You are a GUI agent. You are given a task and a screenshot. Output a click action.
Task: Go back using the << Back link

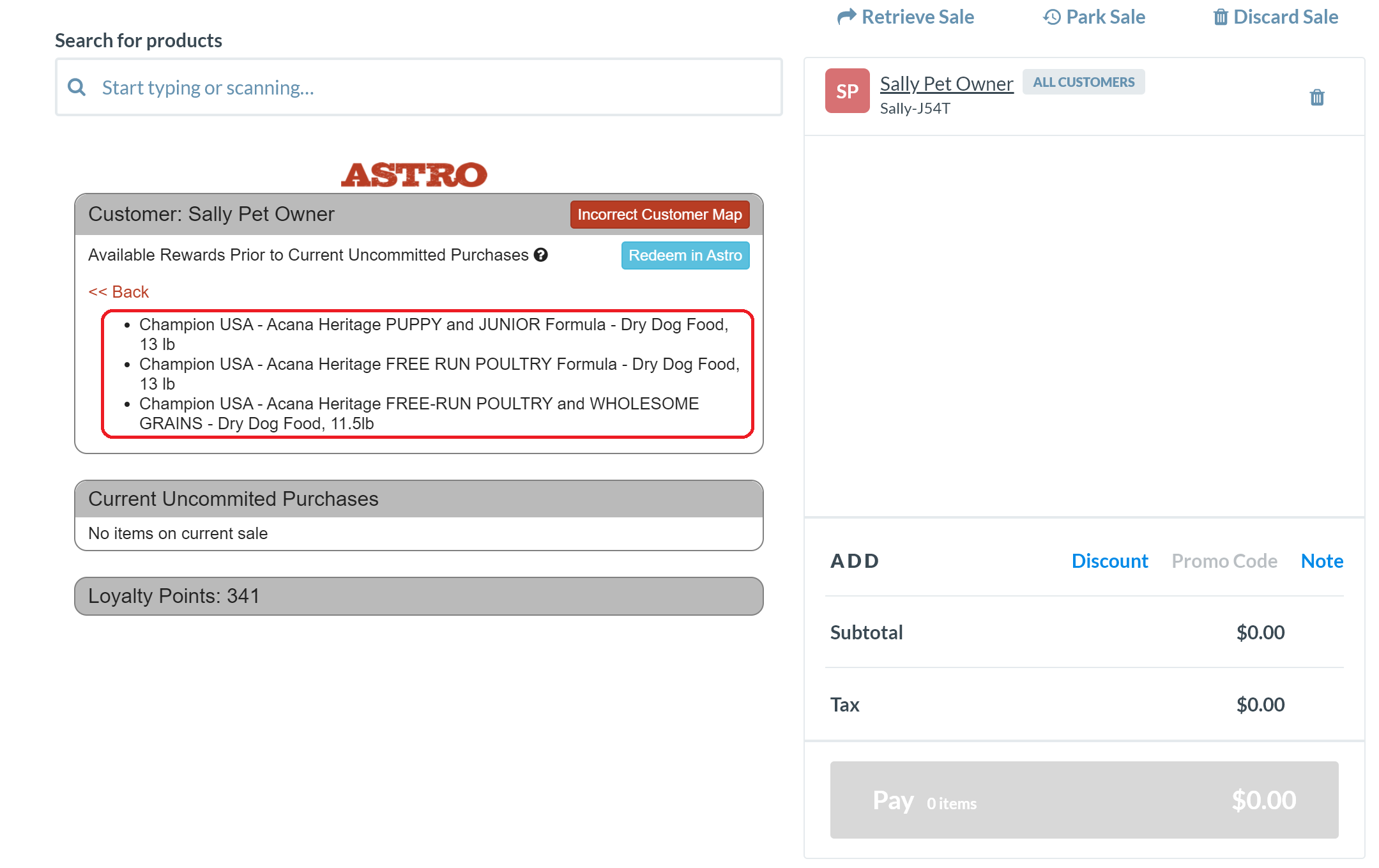click(x=118, y=292)
